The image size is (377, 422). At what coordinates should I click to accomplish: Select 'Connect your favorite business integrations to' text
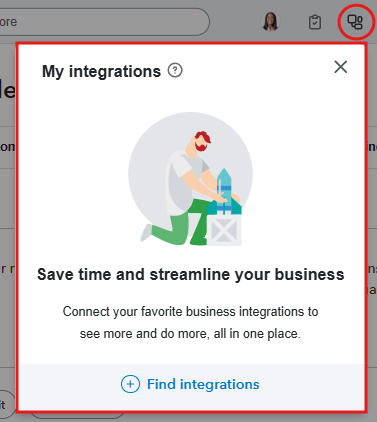190,312
